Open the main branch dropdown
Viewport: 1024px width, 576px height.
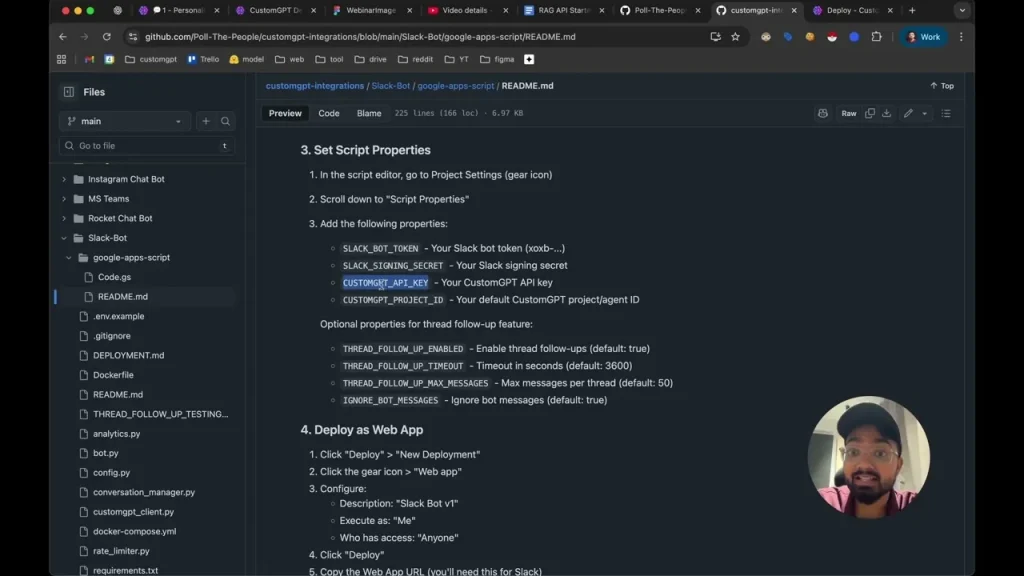pos(124,121)
